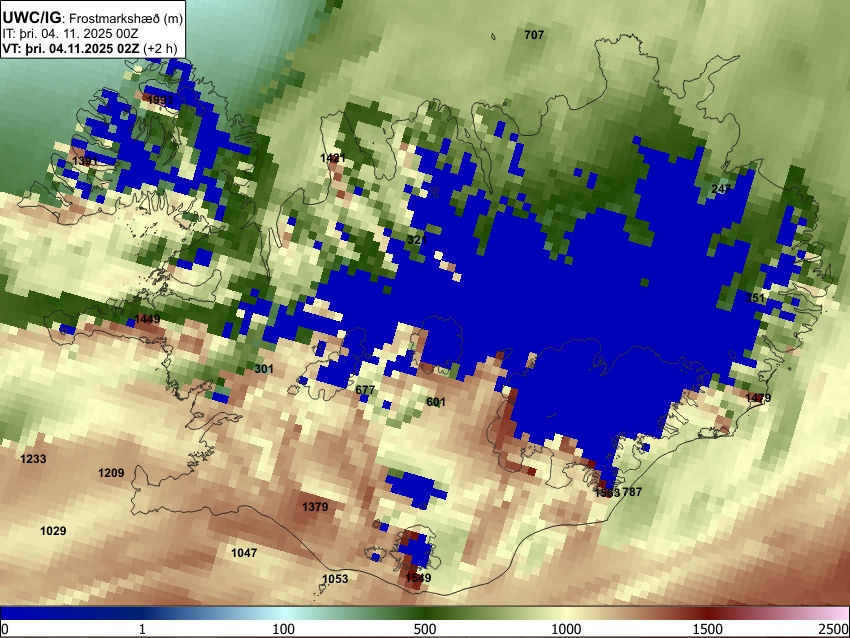Click the UWC/IG Frostmarkshæð title text
Viewport: 850px width, 638px height.
coord(93,18)
